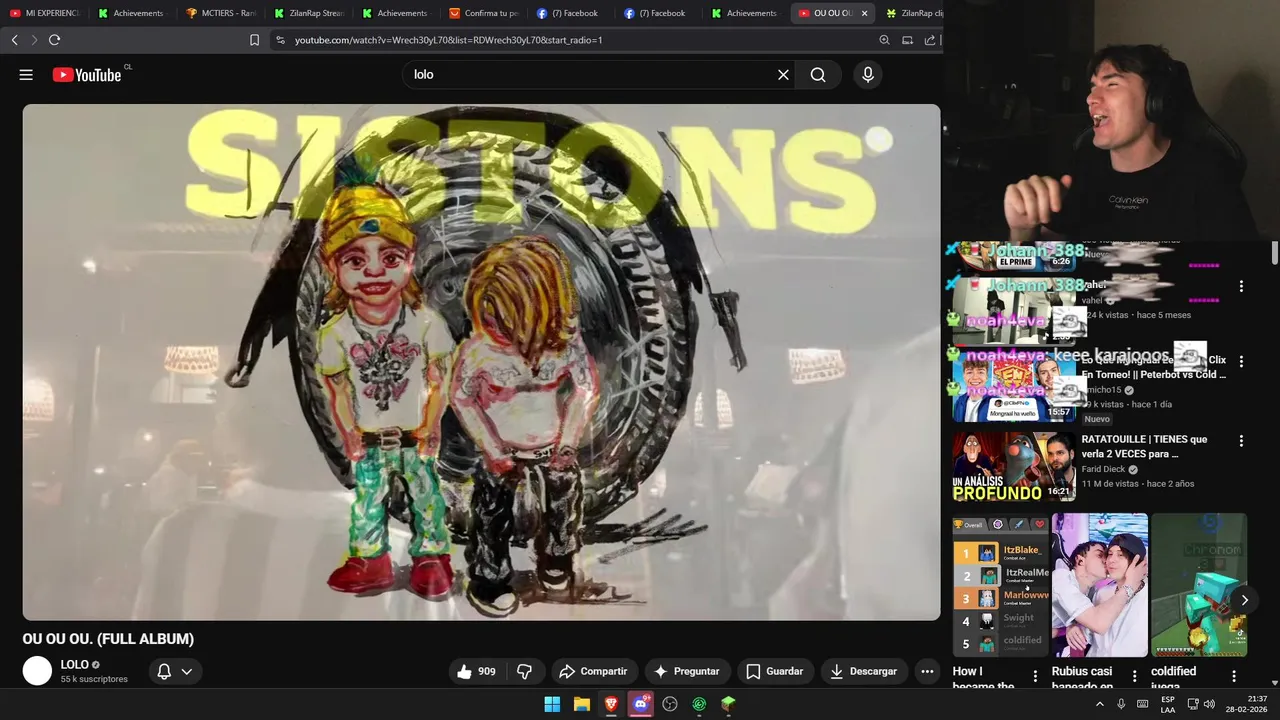This screenshot has height=720, width=1280.
Task: Open options for 'How I became the' short
Action: pos(1035,676)
